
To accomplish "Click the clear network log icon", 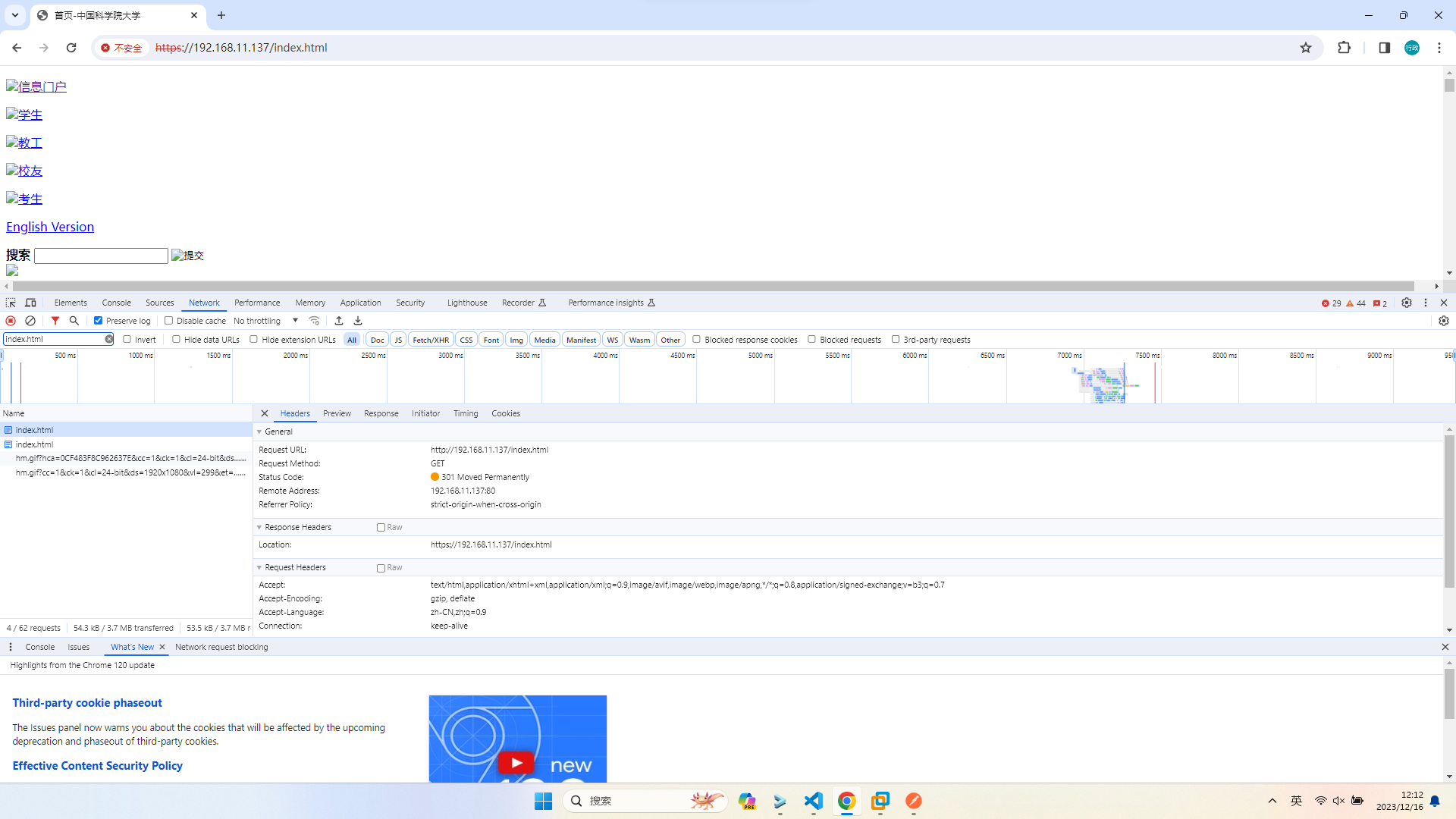I will (30, 321).
